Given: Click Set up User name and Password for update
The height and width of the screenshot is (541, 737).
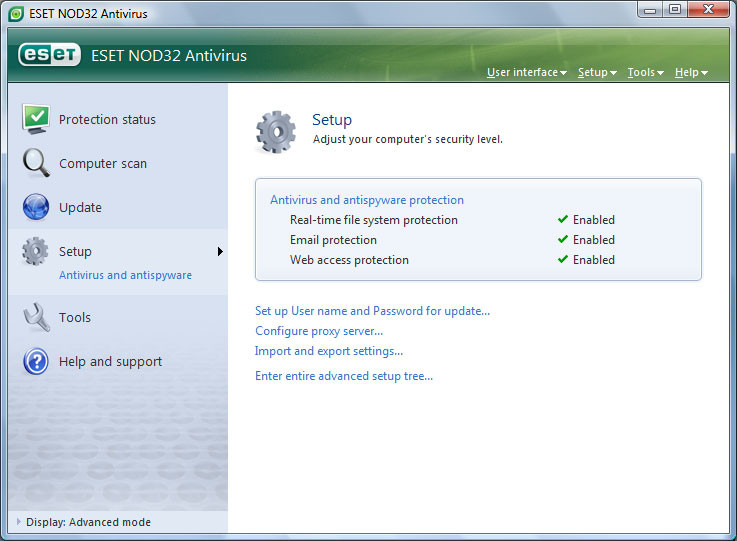Looking at the screenshot, I should pyautogui.click(x=372, y=311).
